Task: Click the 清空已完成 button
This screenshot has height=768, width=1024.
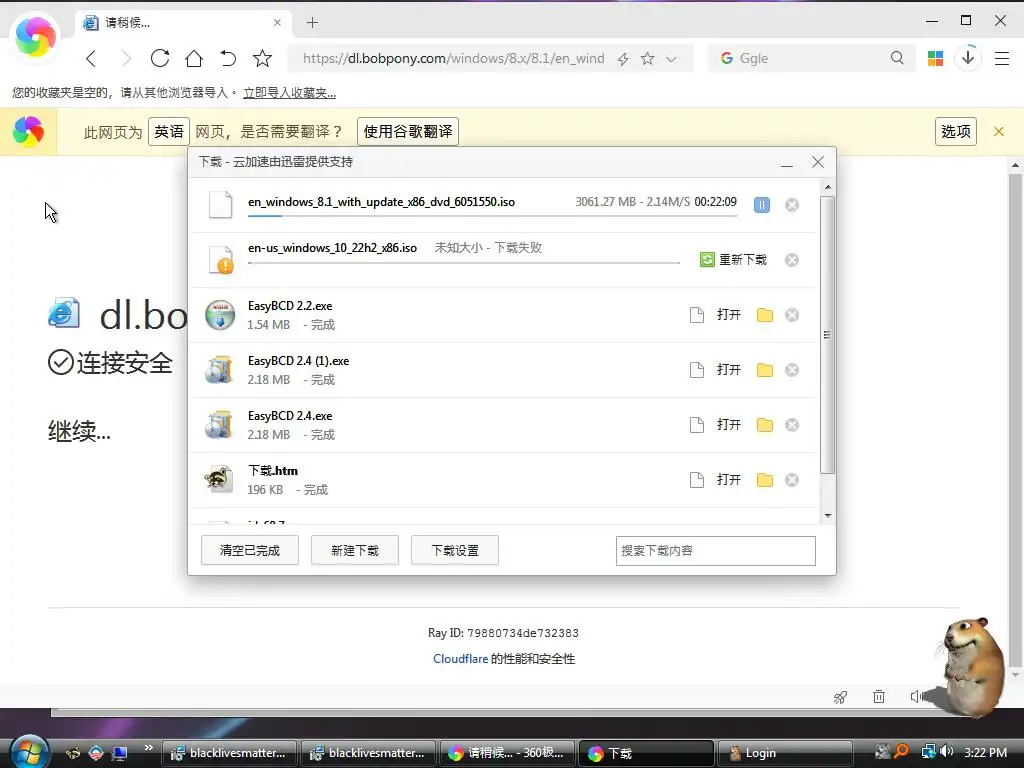Action: 249,550
